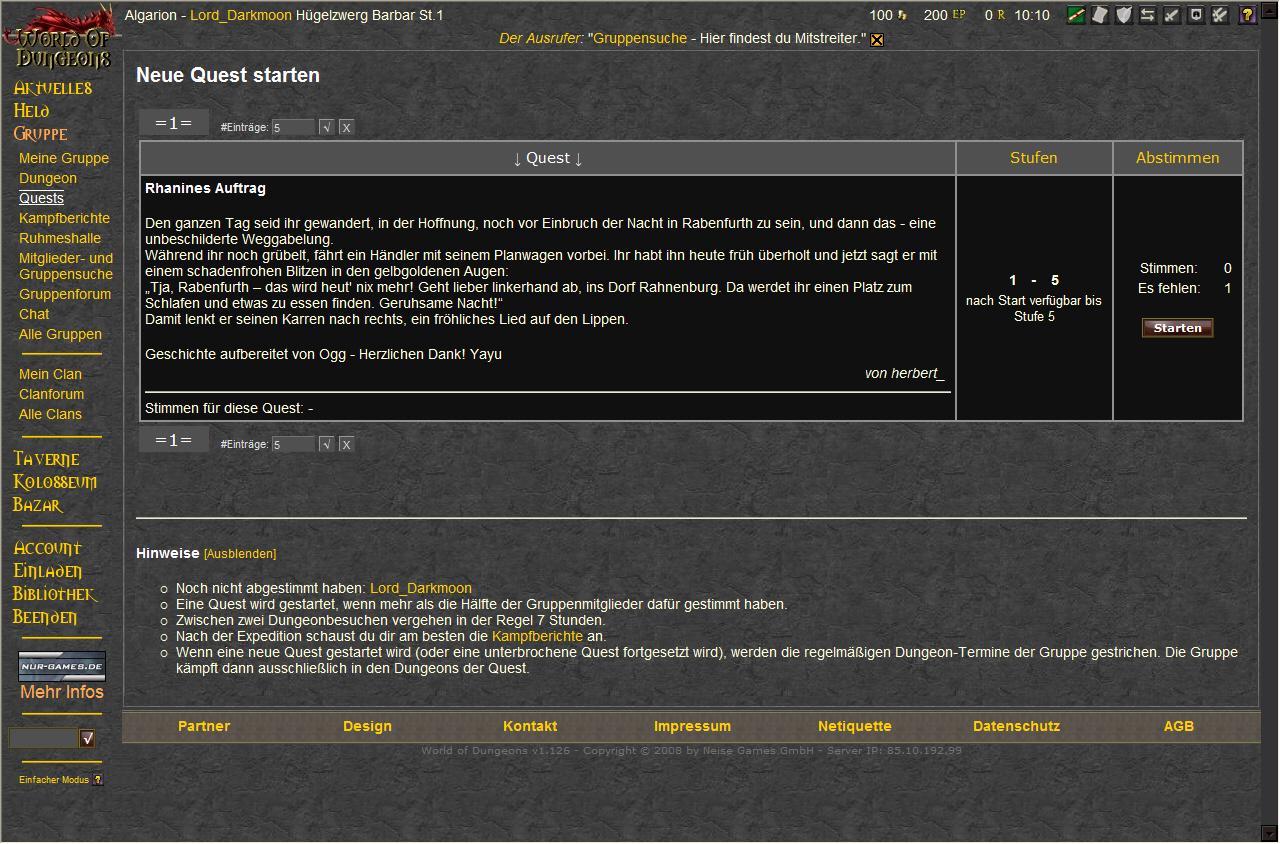Screen dimensions: 1280x844
Task: Hide hints with the Ausblenden link
Action: (x=240, y=554)
